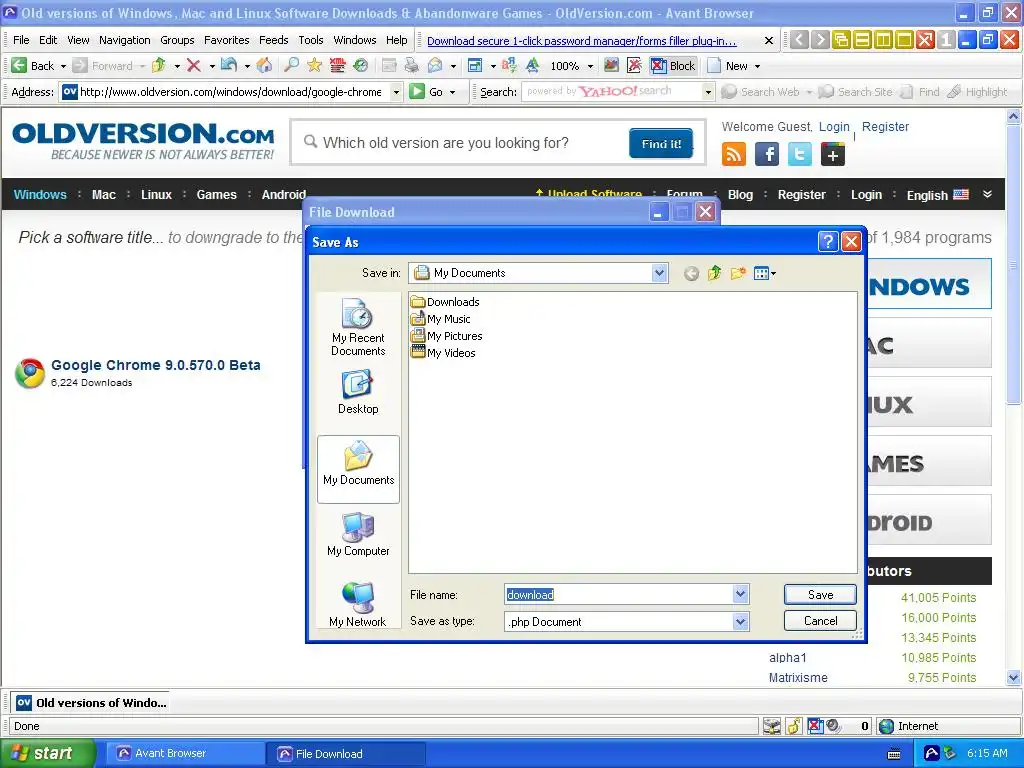1024x768 pixels.
Task: Select the My Pictures folder
Action: pos(446,336)
